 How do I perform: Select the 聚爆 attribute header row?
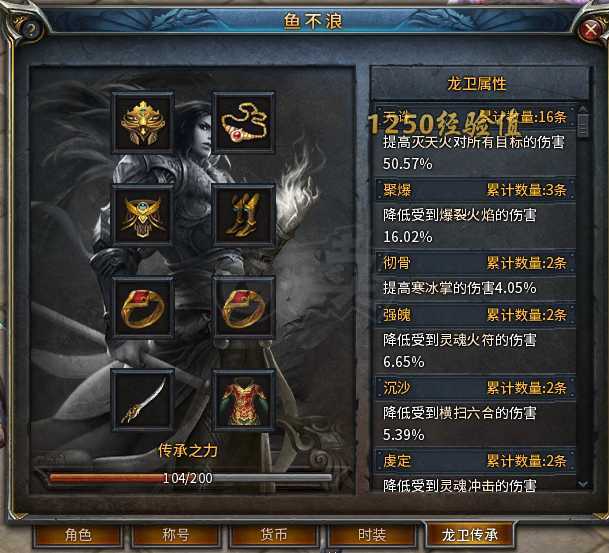point(475,190)
